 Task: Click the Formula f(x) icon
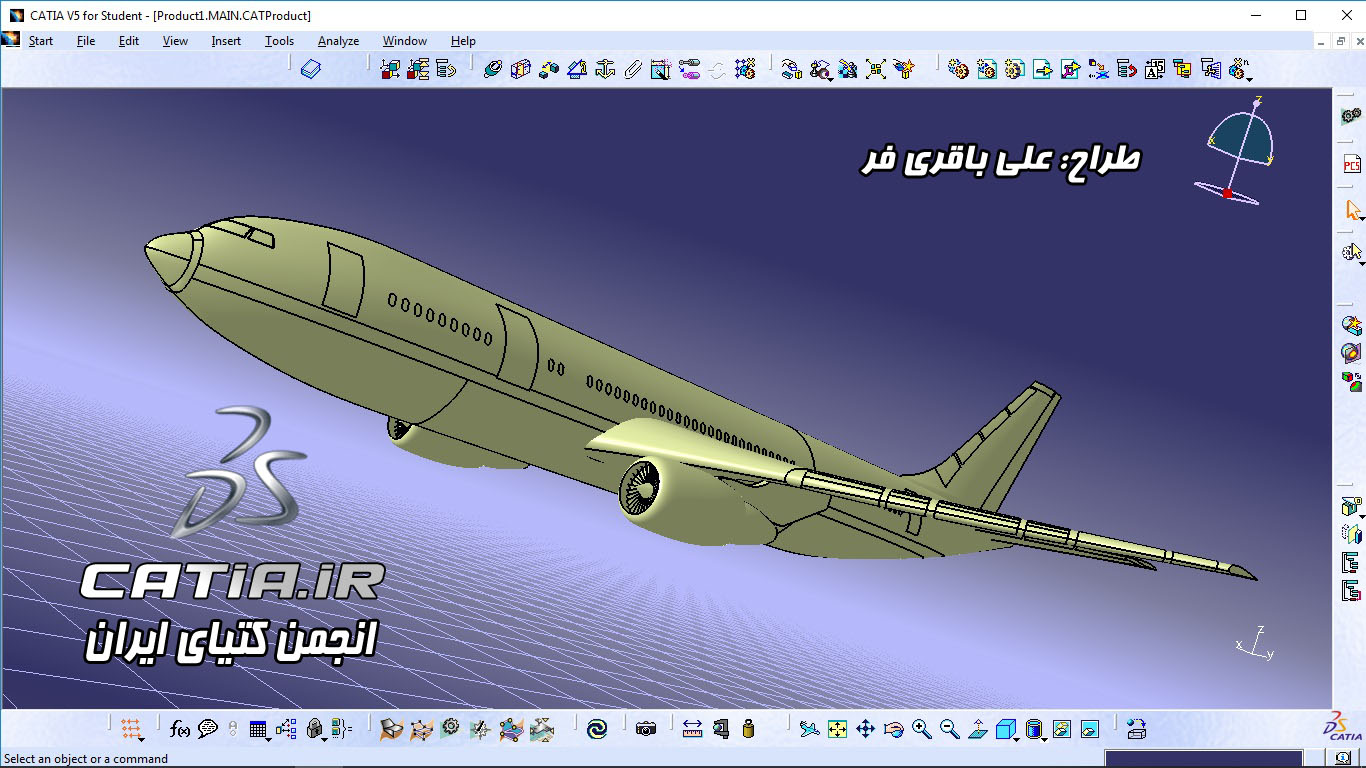pyautogui.click(x=180, y=729)
